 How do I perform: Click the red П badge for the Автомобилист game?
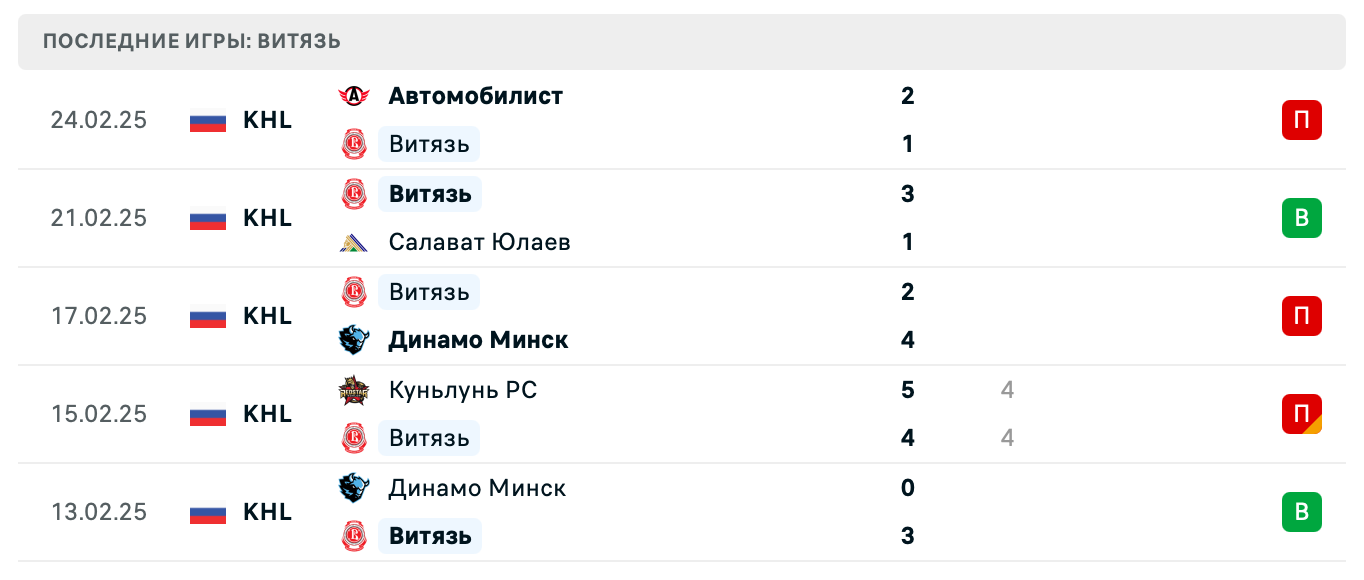tap(1301, 120)
